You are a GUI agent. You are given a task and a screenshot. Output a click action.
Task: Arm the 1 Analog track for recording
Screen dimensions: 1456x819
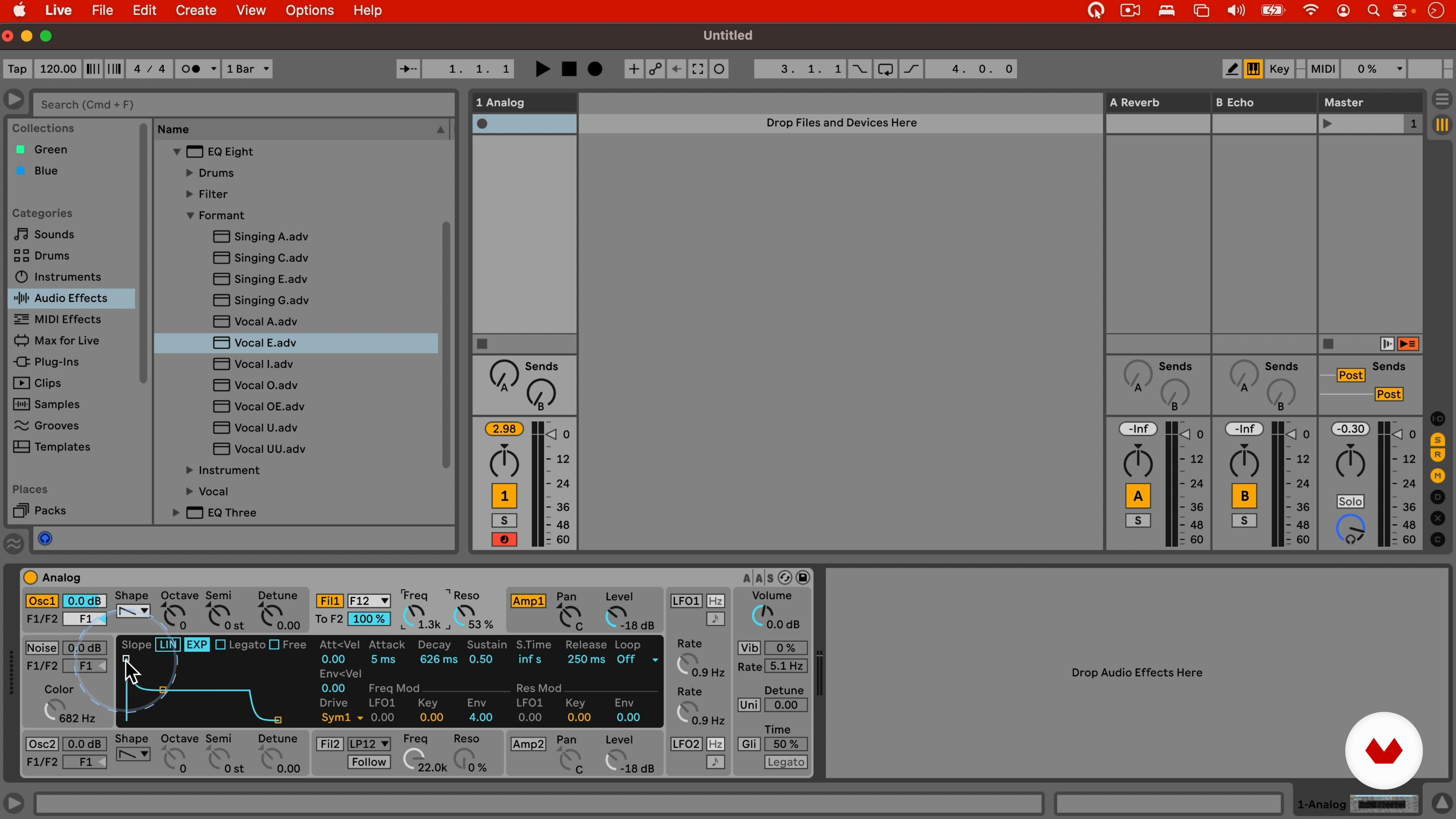tap(504, 540)
